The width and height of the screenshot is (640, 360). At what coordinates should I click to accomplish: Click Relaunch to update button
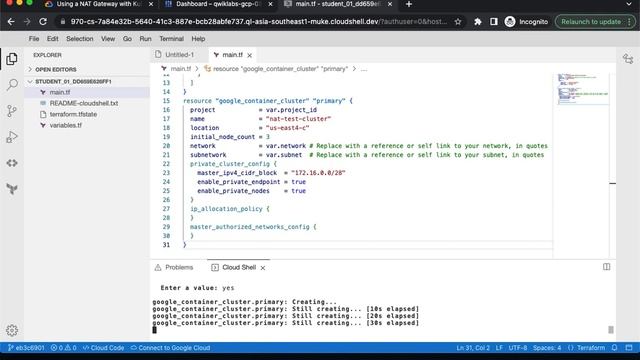point(595,22)
